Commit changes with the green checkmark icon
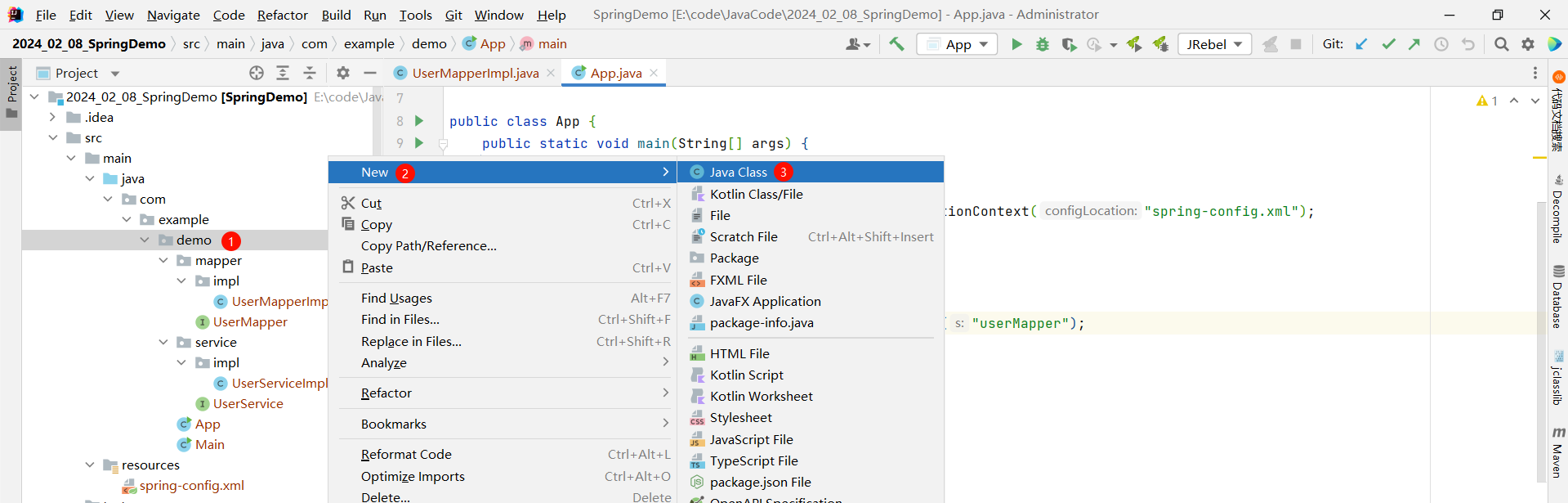This screenshot has width=1568, height=503. 1388,44
